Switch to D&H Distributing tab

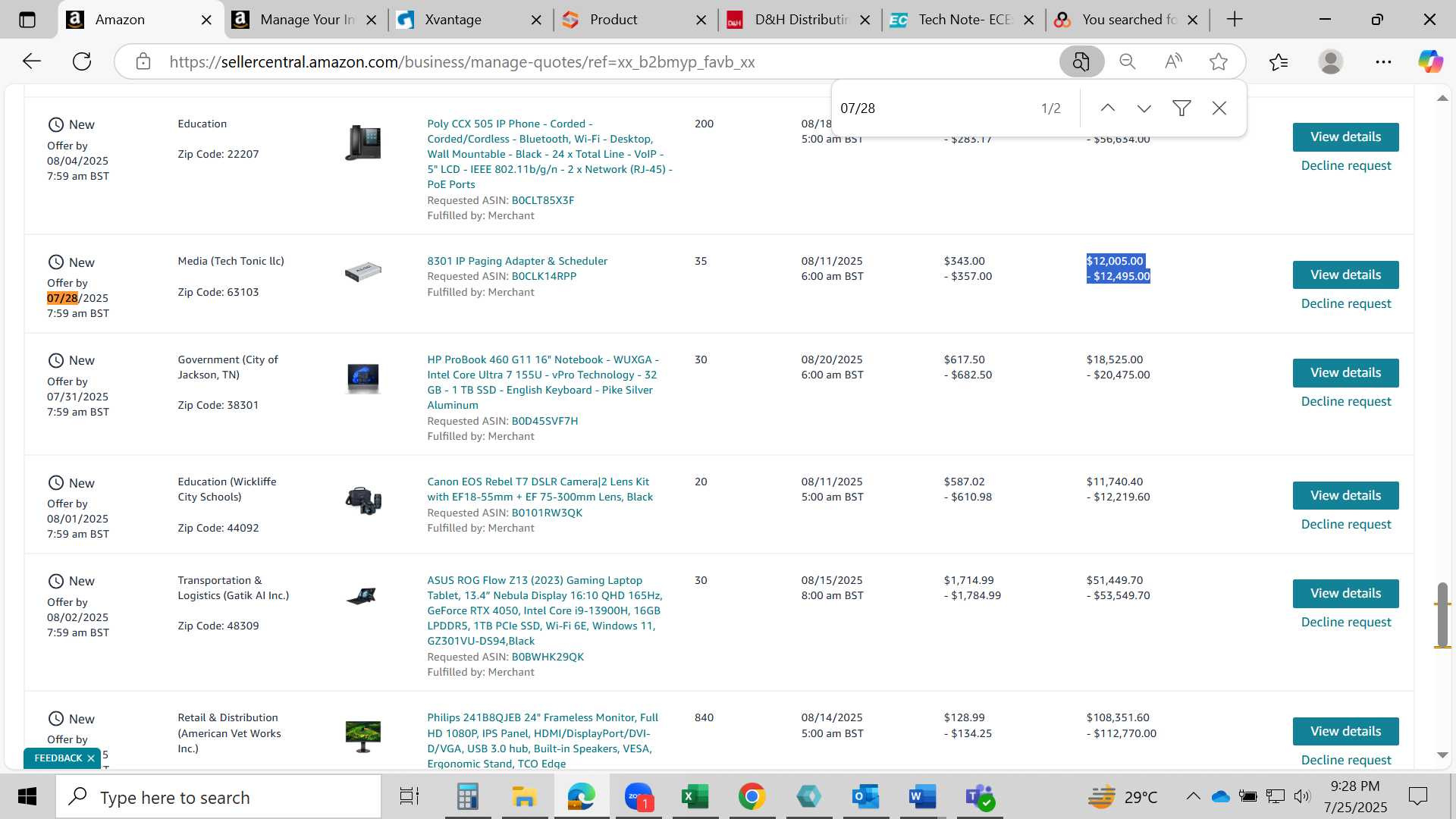(801, 20)
